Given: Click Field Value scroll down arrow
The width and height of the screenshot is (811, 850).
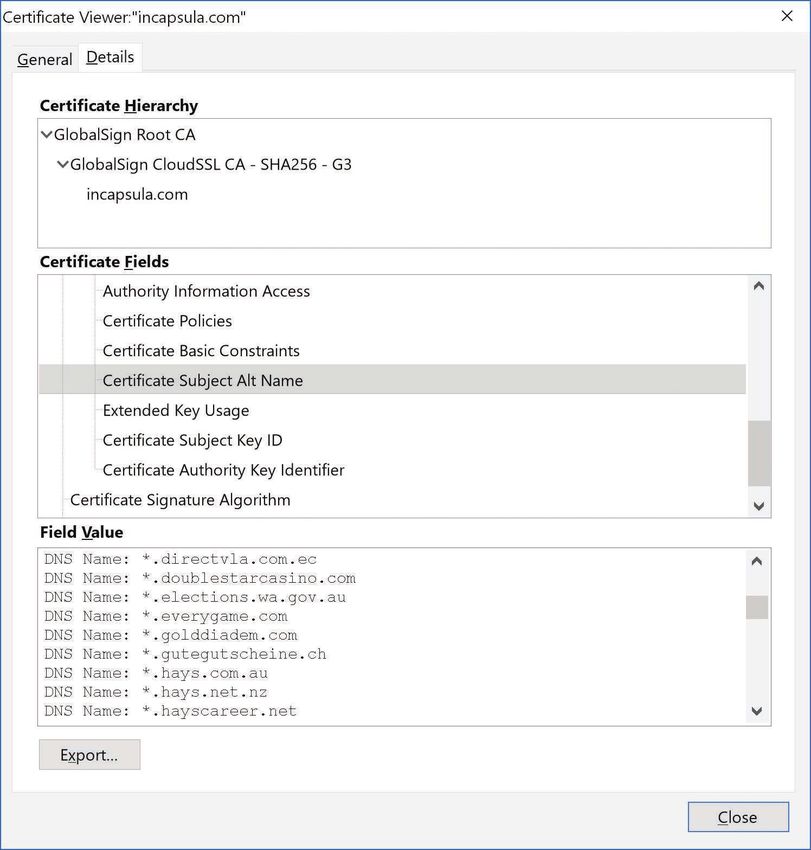Looking at the screenshot, I should click(x=757, y=711).
